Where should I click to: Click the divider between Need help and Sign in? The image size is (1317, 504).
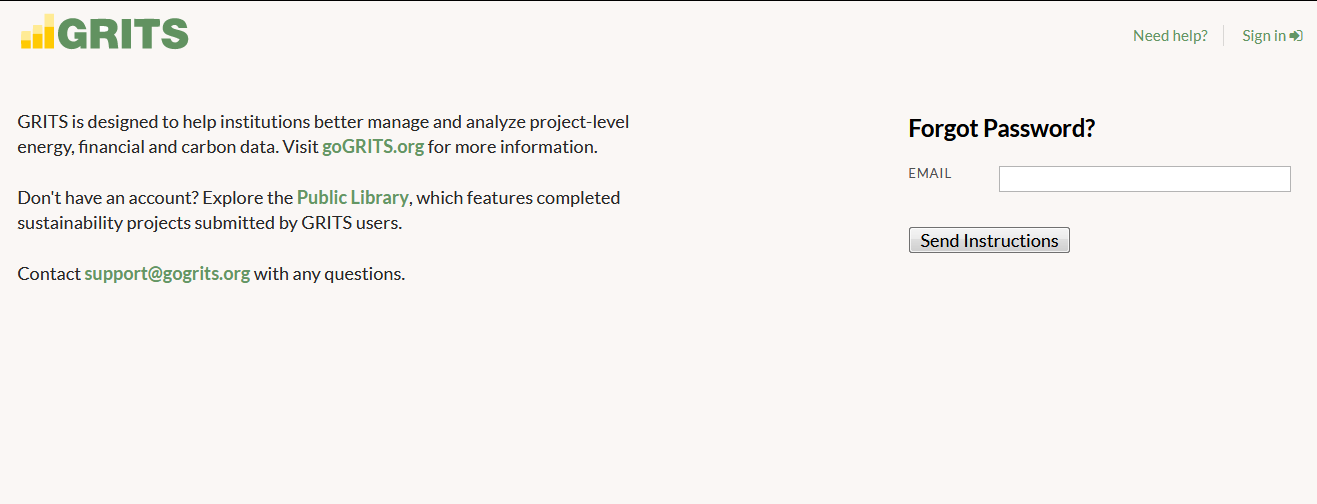1224,36
